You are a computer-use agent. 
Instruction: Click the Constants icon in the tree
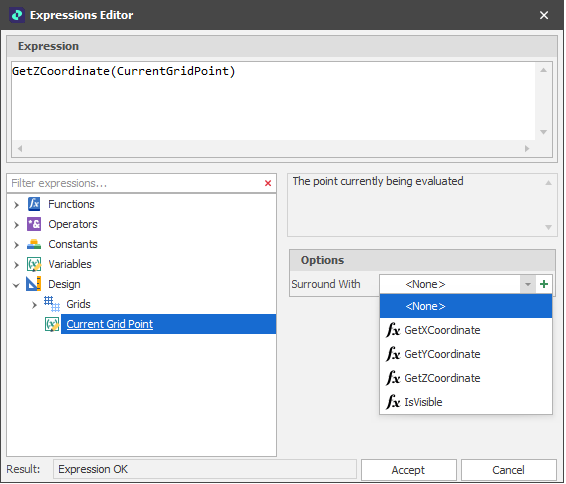pos(34,244)
